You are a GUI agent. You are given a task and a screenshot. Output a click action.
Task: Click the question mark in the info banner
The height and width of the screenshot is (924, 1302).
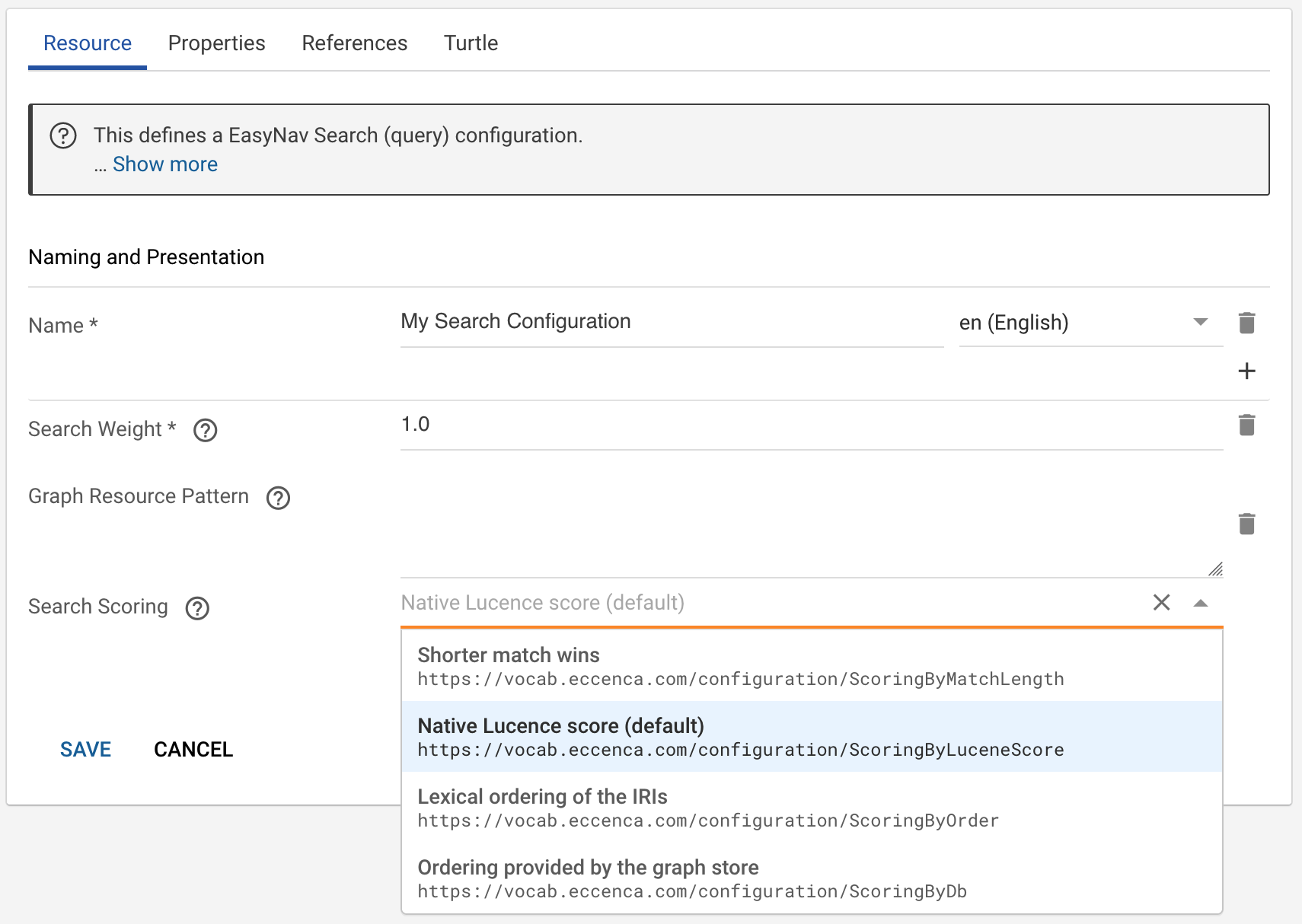pos(63,135)
